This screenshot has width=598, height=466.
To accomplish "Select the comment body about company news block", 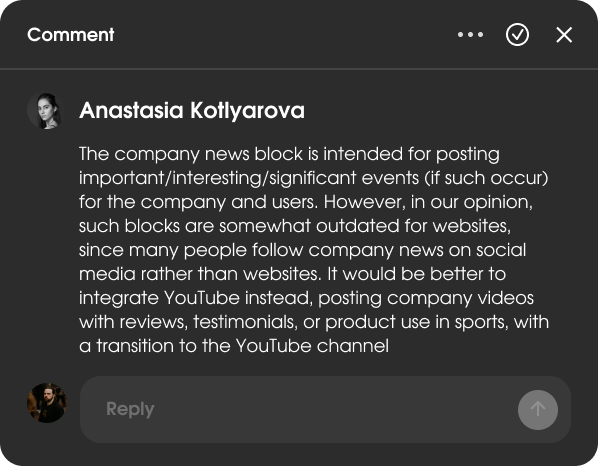I will point(313,250).
